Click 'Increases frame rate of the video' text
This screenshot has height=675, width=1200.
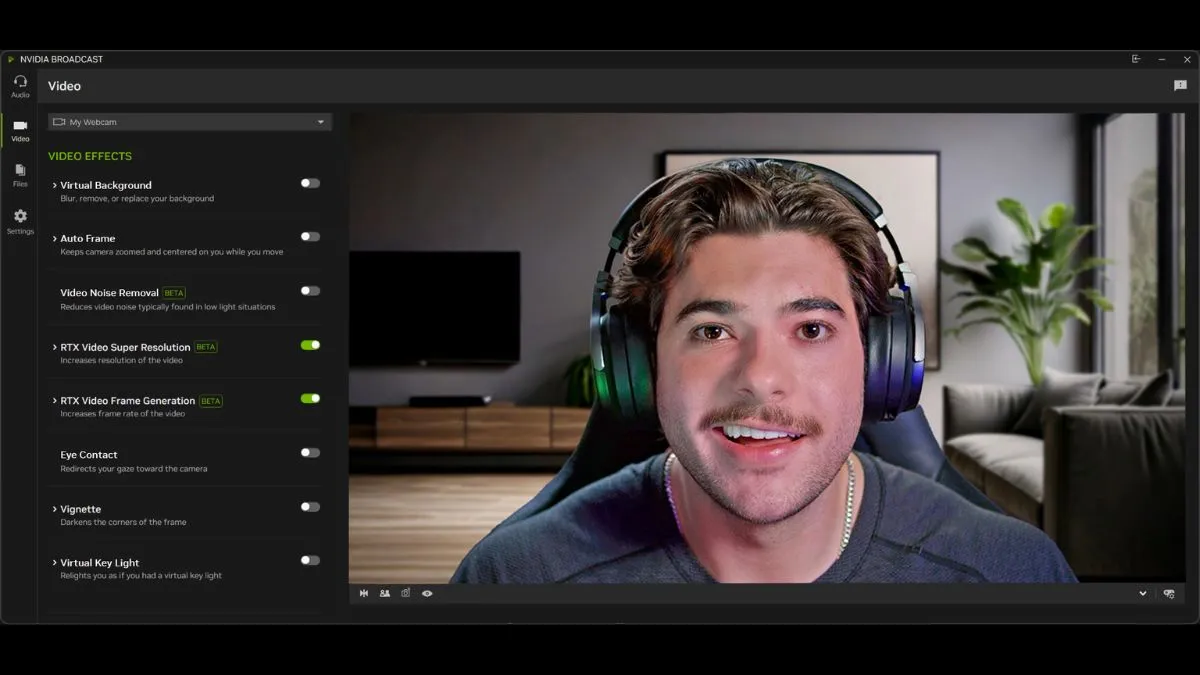pos(124,414)
